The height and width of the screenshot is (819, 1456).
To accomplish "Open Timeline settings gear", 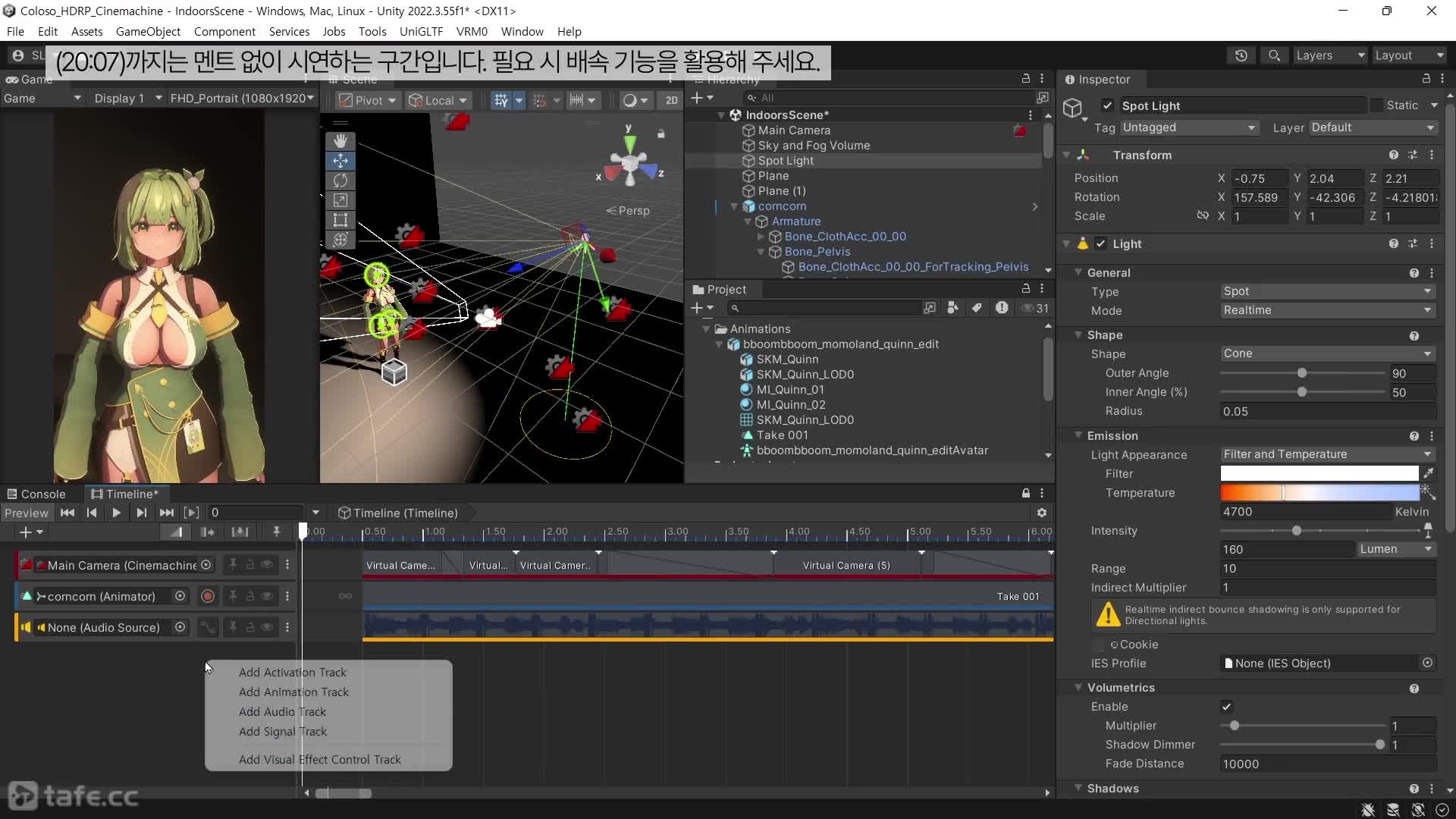I will pos(1042,513).
